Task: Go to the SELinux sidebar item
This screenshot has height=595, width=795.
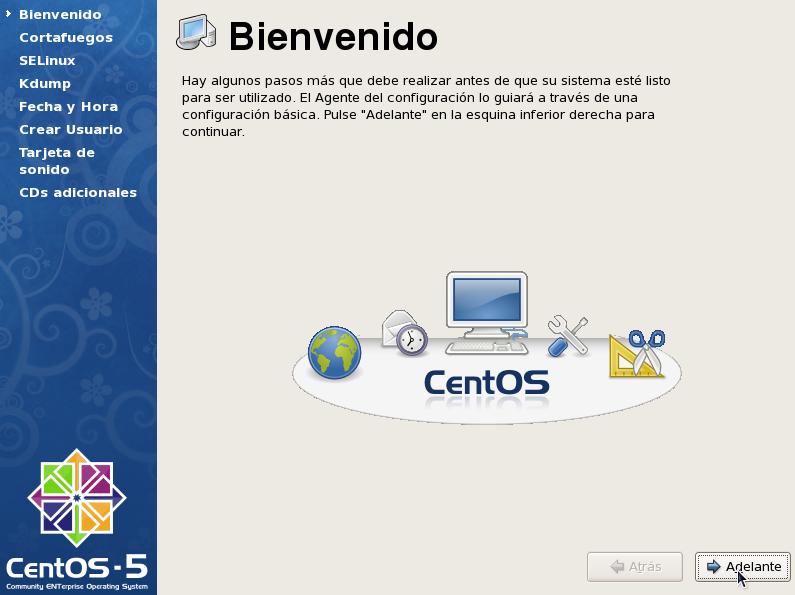Action: coord(47,61)
